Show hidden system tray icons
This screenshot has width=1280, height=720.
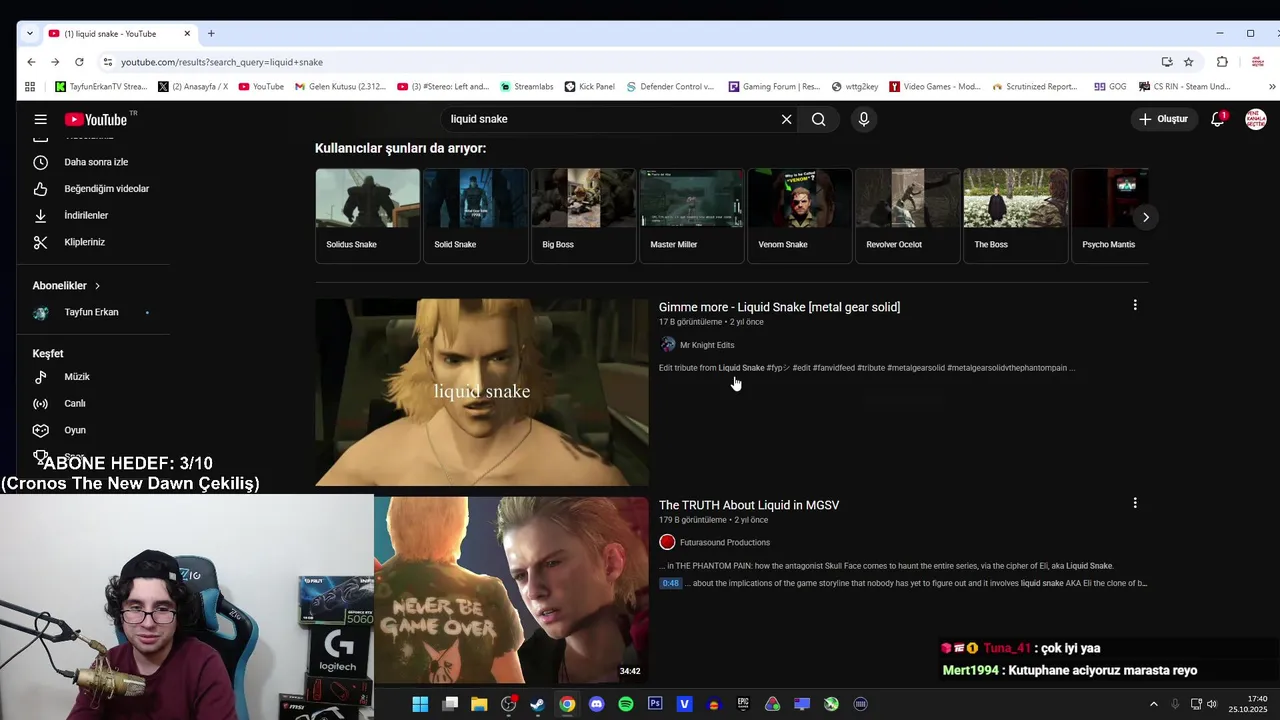coord(1153,704)
